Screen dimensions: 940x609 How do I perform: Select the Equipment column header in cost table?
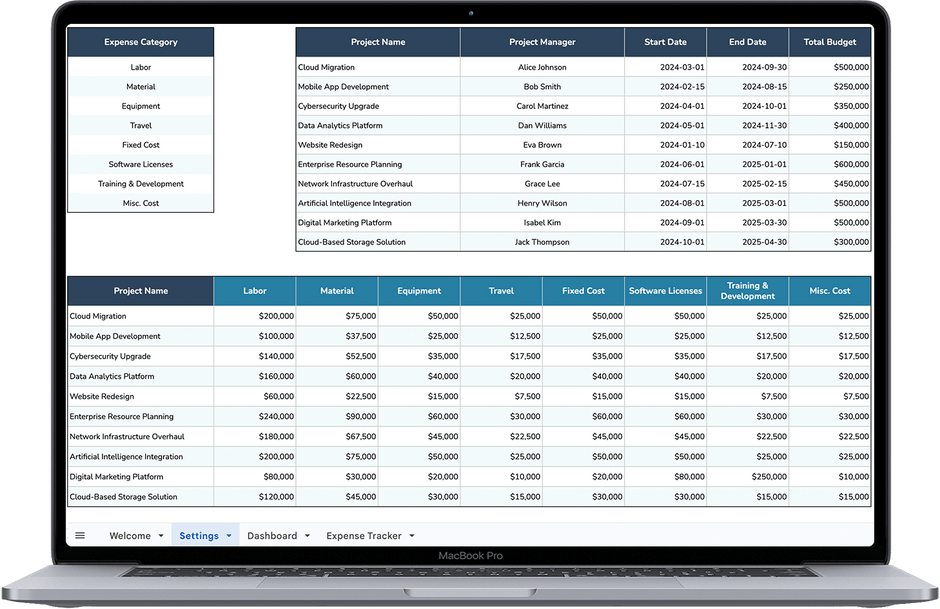tap(419, 291)
